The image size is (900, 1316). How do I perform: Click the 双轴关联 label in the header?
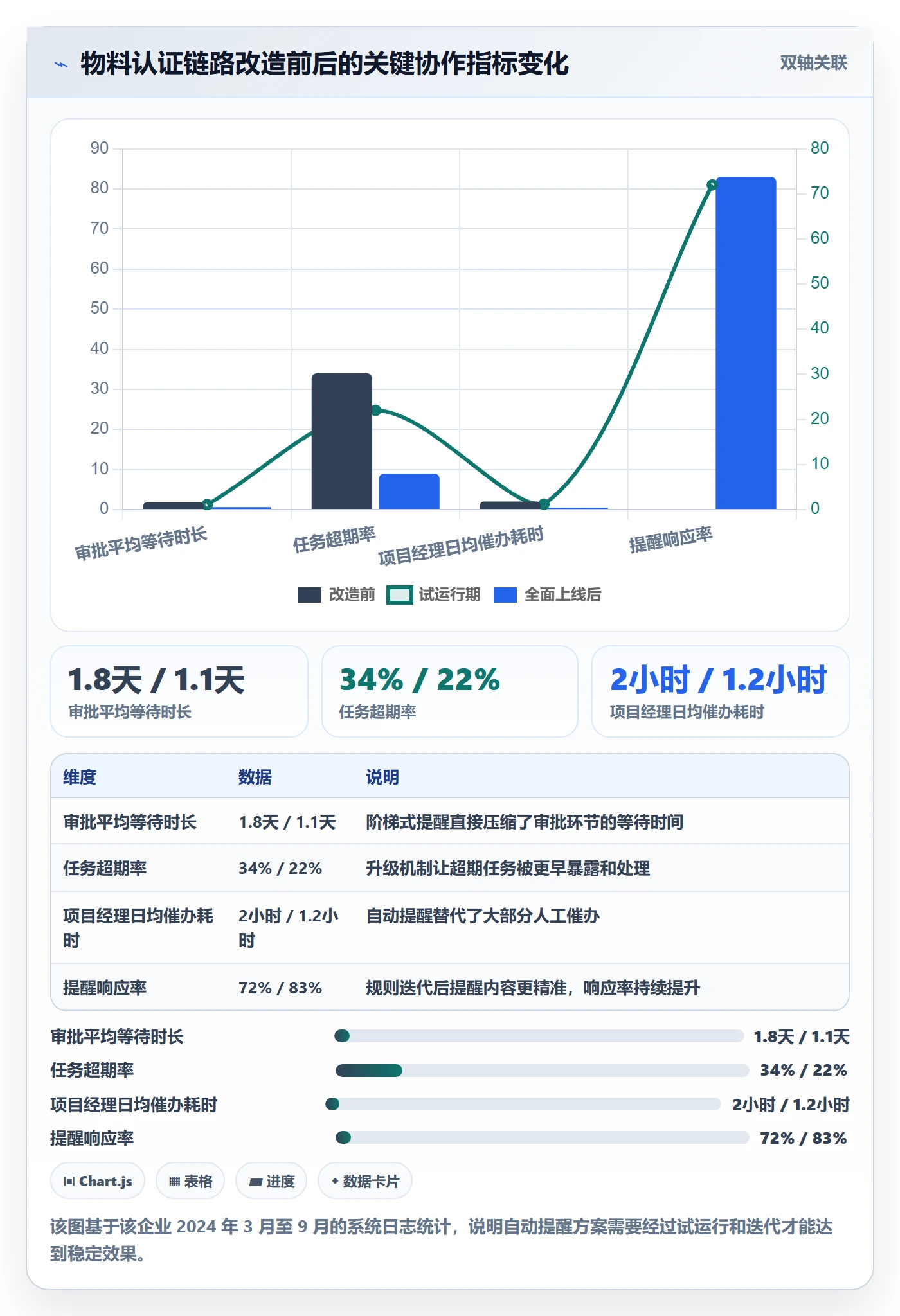[813, 63]
